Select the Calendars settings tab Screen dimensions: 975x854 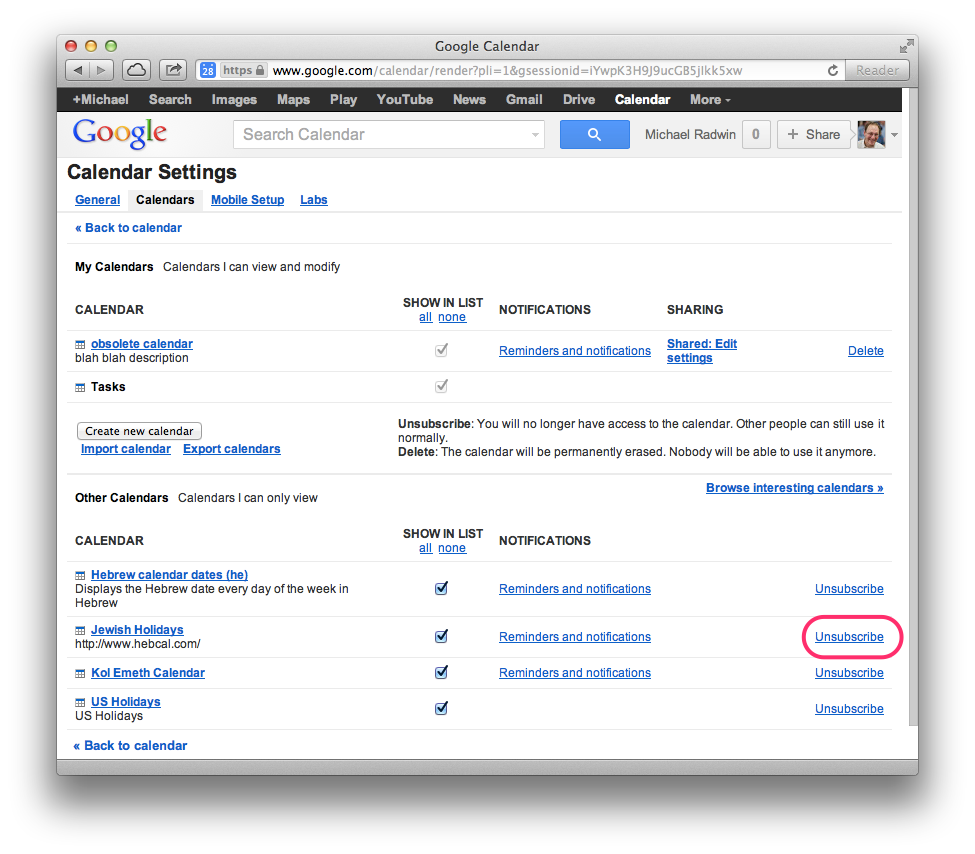point(165,200)
